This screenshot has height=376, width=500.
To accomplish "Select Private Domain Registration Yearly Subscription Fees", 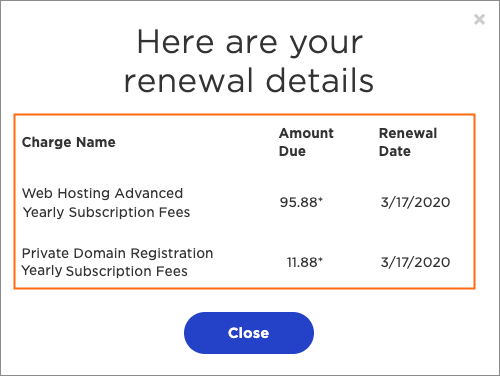I will [x=244, y=262].
